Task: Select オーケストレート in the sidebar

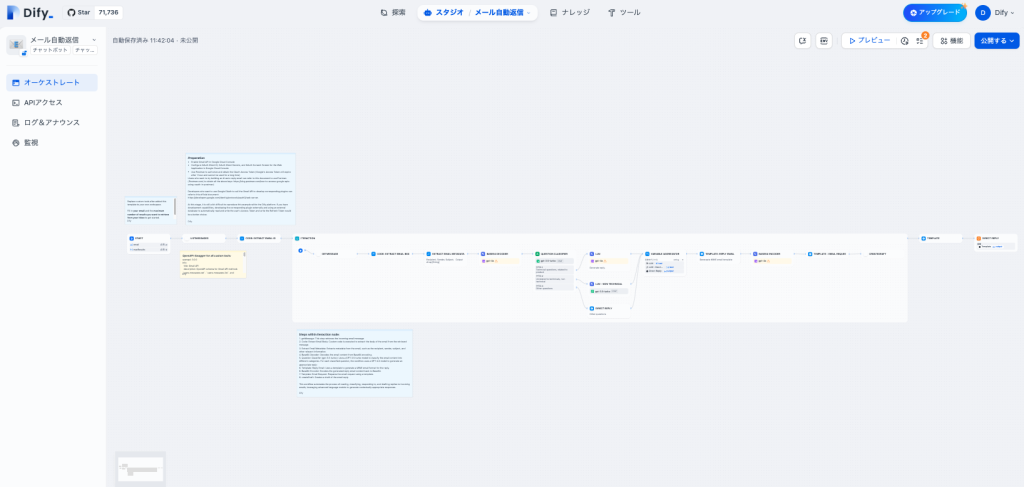Action: point(52,83)
